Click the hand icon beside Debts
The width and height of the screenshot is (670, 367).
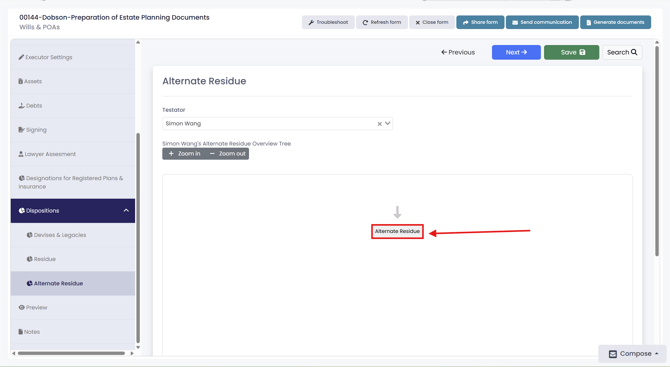[x=21, y=106]
